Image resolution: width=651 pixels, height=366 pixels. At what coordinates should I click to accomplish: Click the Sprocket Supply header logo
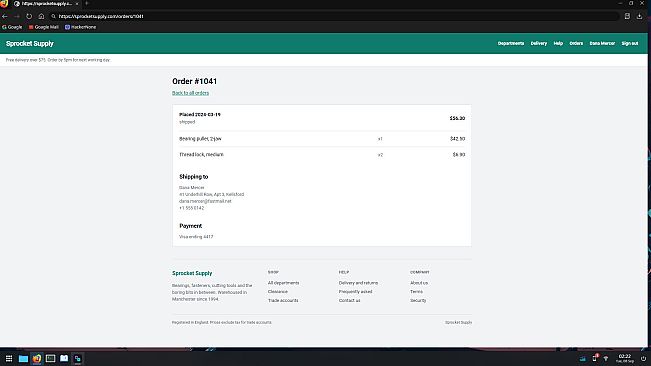pyautogui.click(x=29, y=44)
